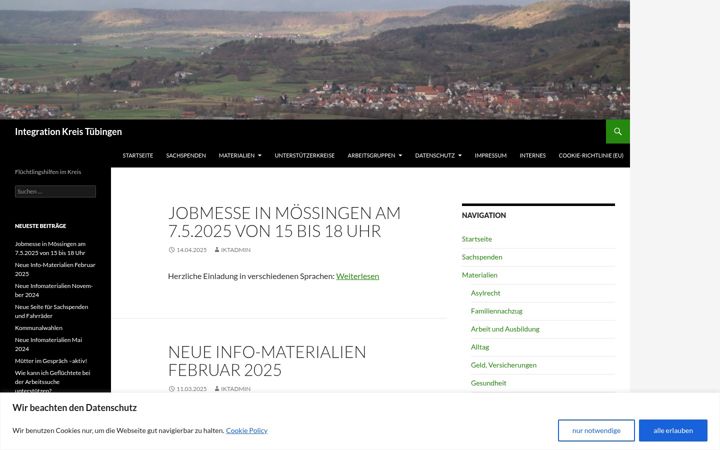This screenshot has width=720, height=450.
Task: Open recent post 'Neue Infomaterialien November 2024'
Action: coord(54,290)
